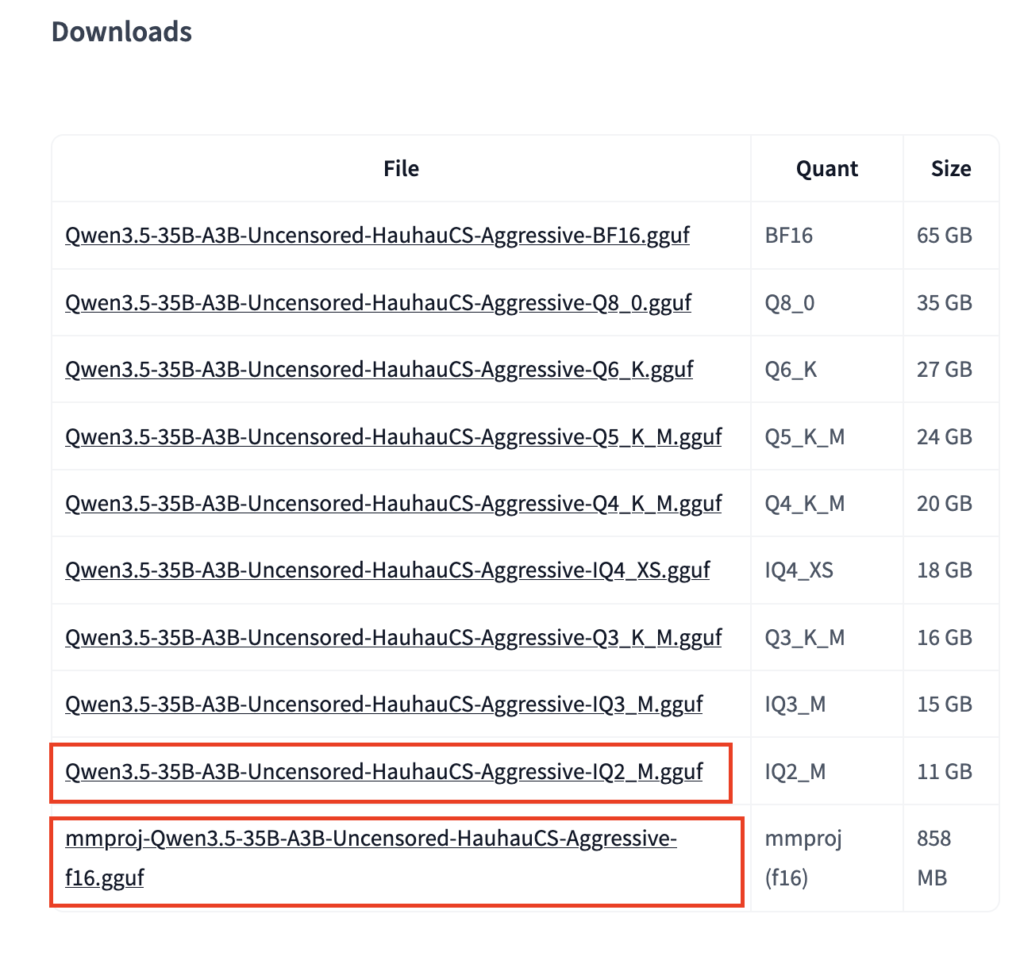This screenshot has height=960, width=1024.
Task: Click the Q3_K_M gguf file link
Action: point(393,638)
